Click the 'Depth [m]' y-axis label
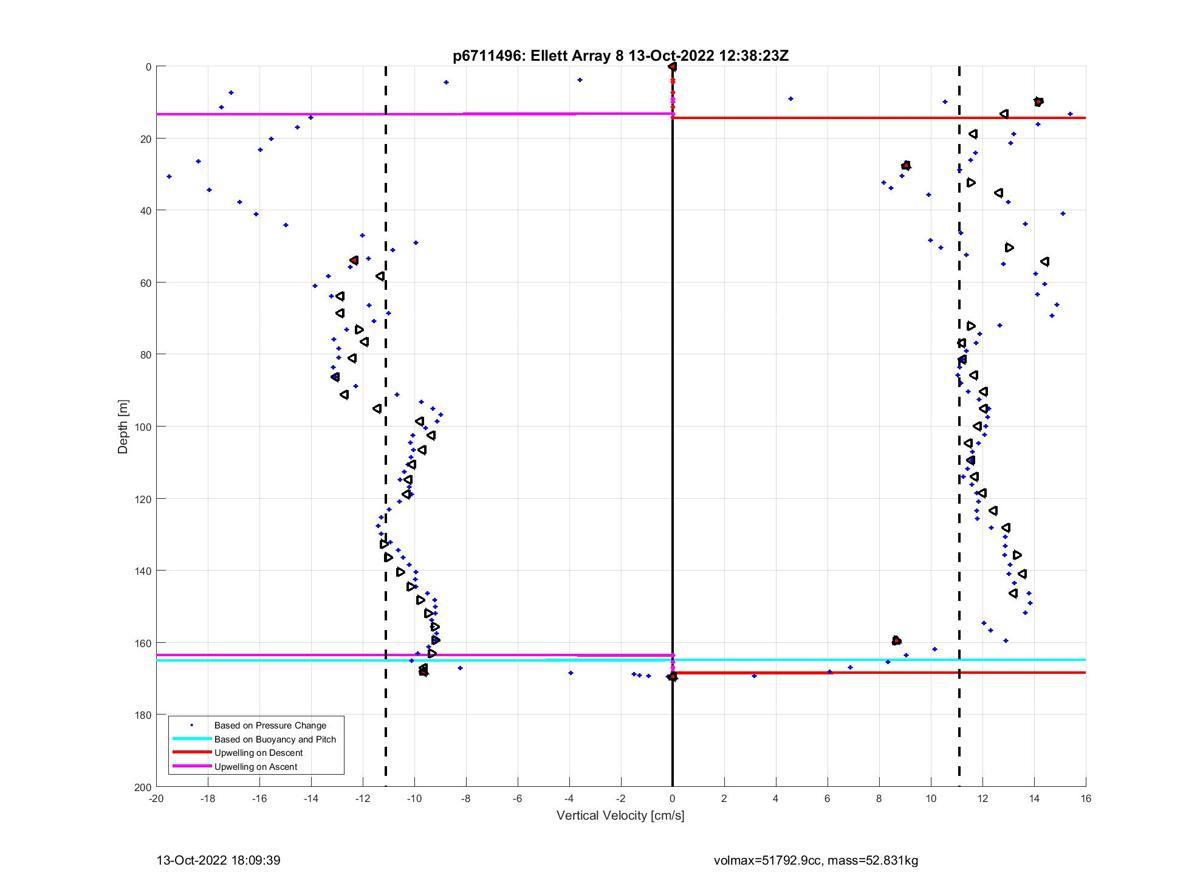The height and width of the screenshot is (885, 1200). click(x=124, y=427)
